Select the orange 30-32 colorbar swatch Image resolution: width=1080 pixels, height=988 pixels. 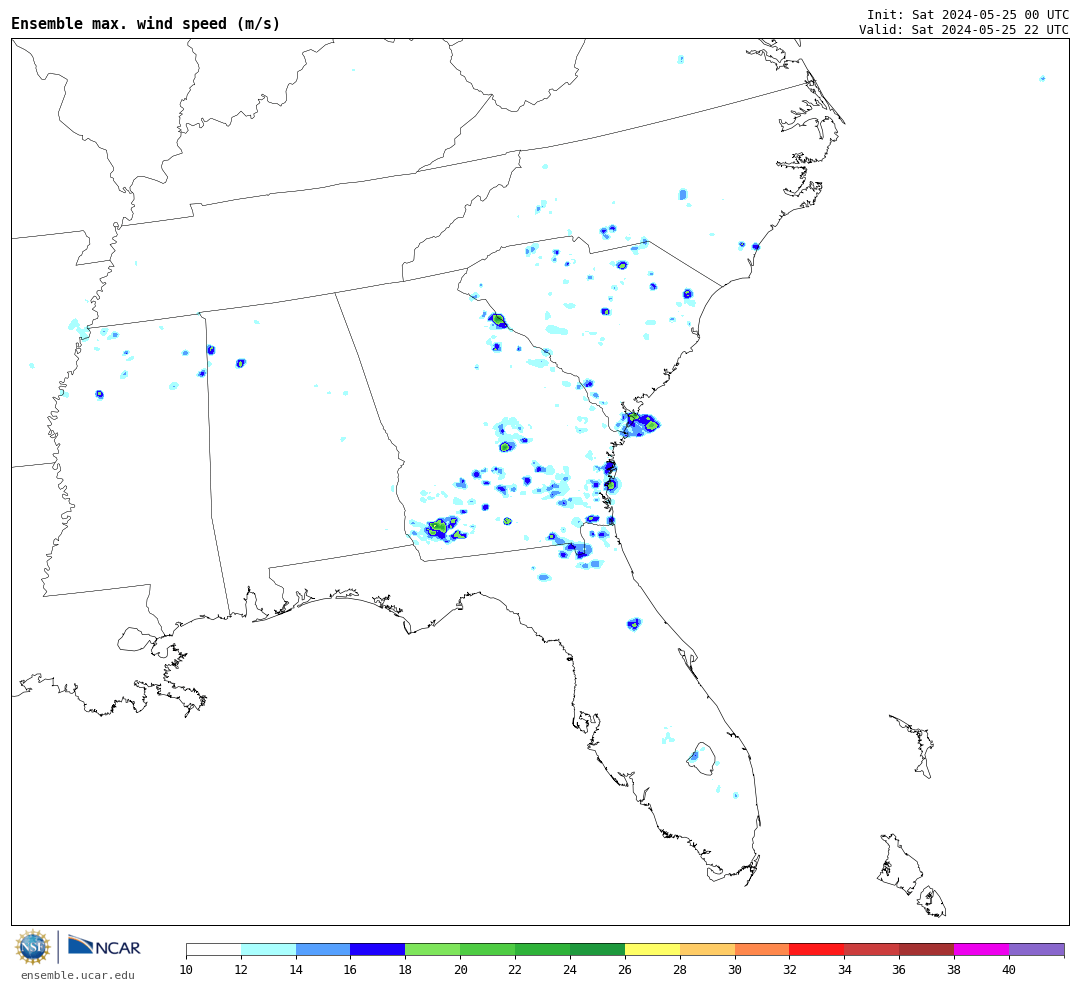(762, 949)
